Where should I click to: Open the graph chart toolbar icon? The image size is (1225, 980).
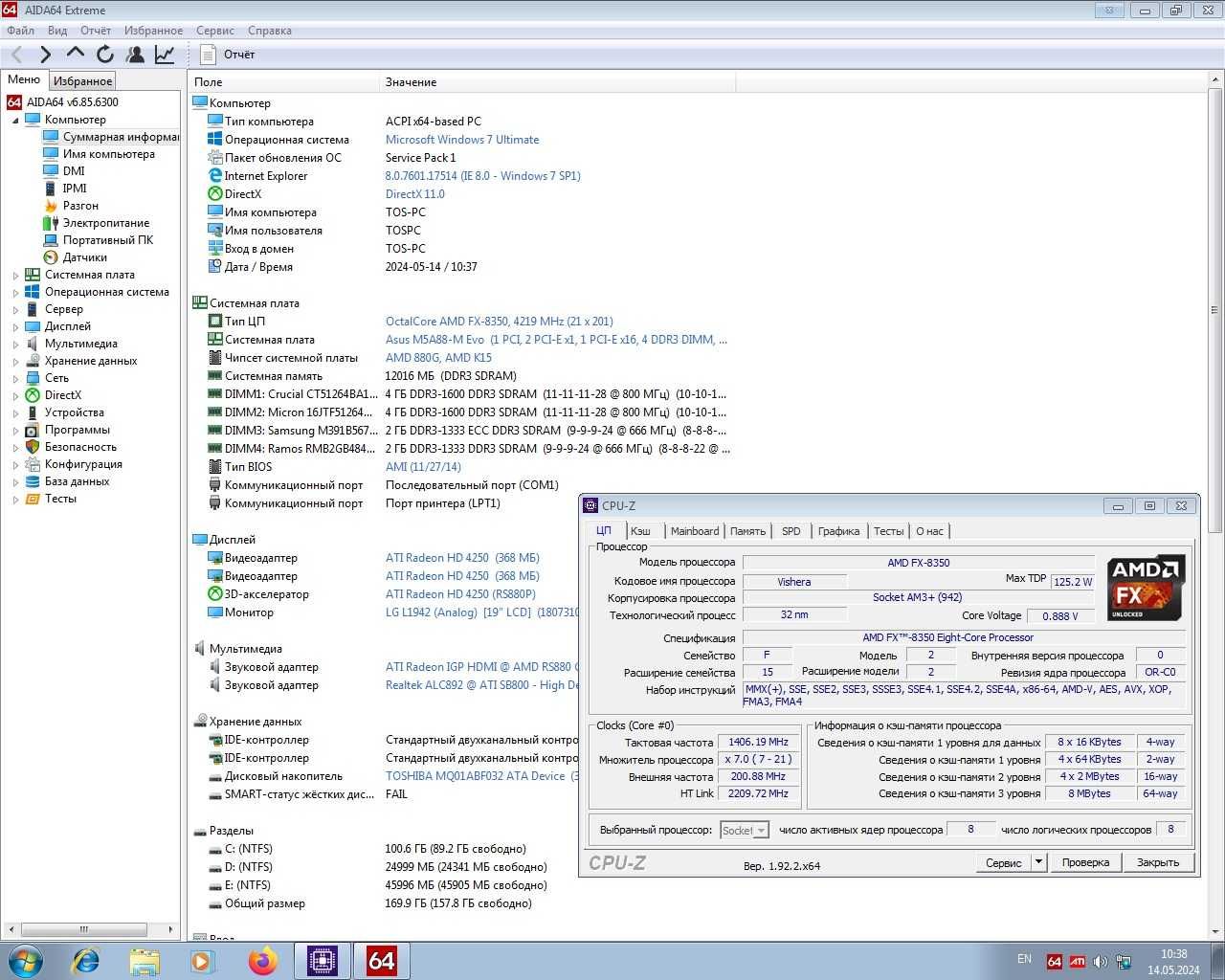point(165,55)
